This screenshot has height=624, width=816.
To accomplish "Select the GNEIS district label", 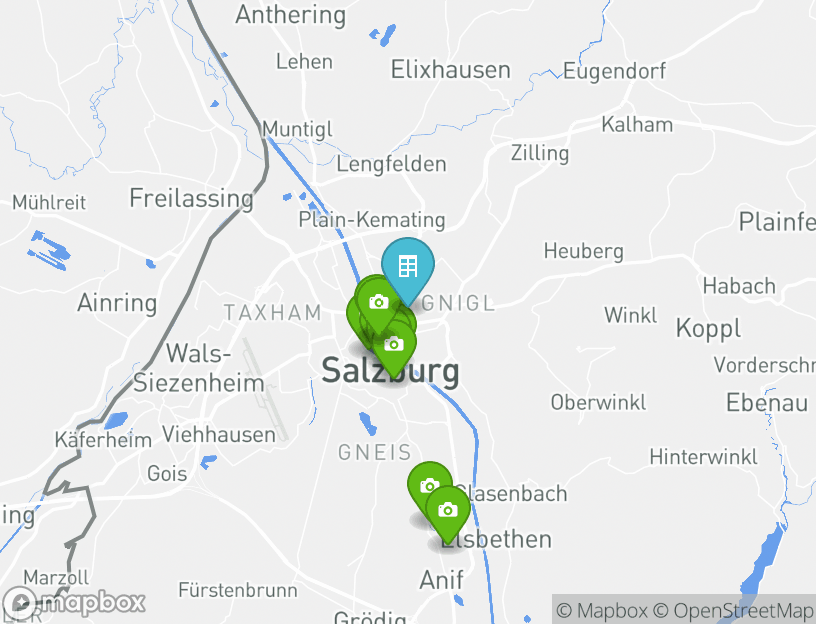I will click(375, 452).
